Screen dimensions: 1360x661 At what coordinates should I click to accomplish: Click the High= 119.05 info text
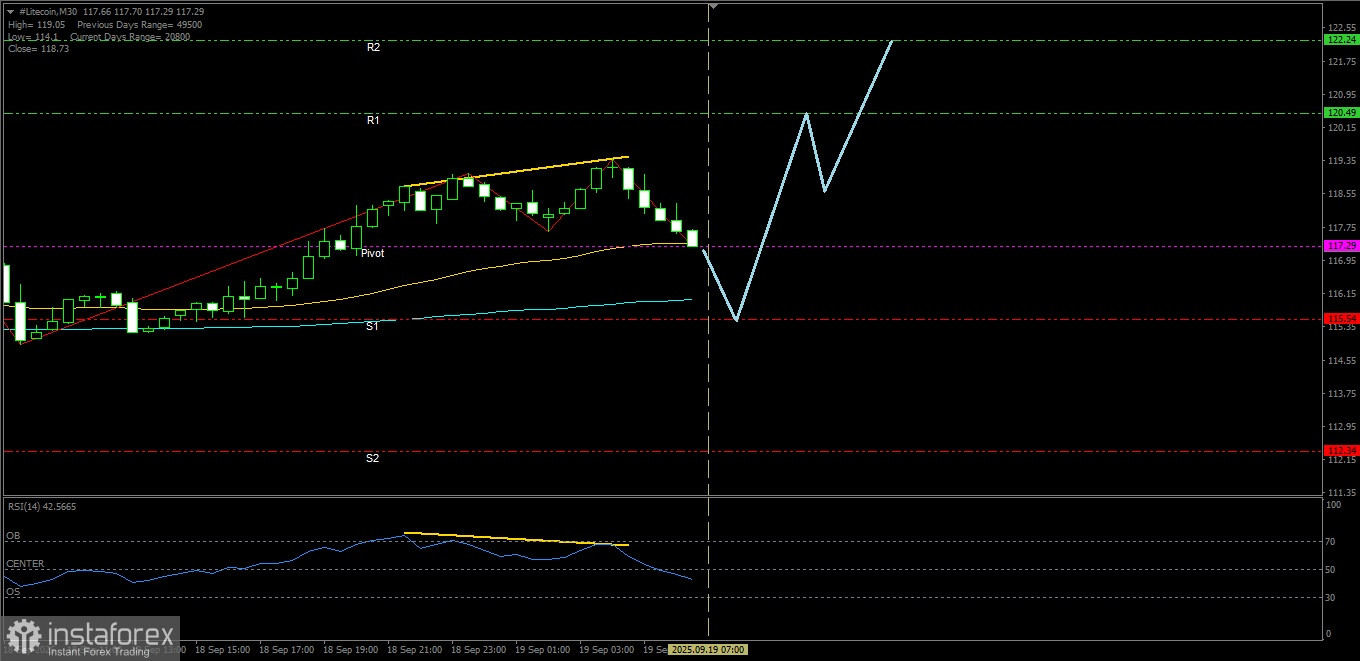click(35, 24)
